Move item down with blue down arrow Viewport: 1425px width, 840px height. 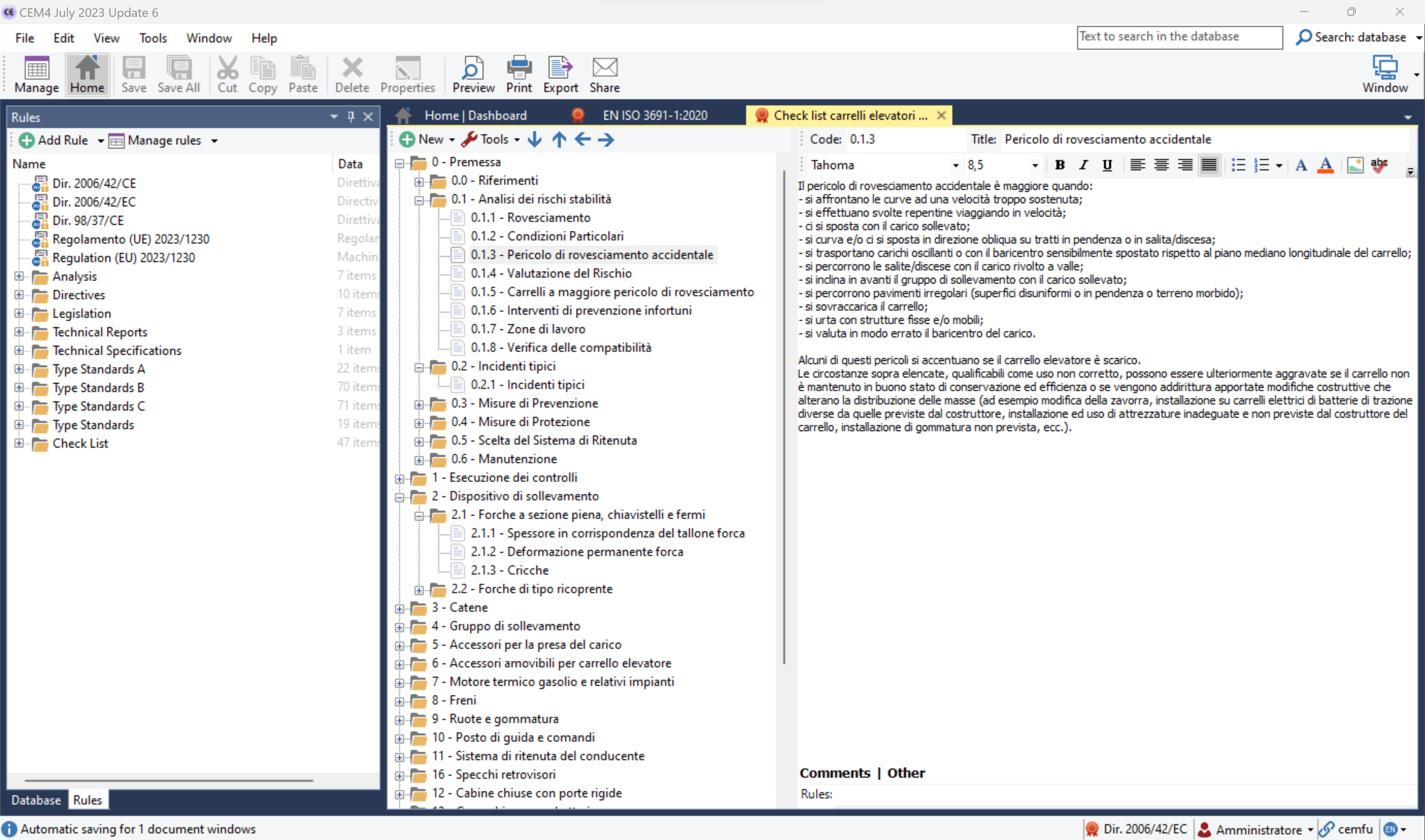[534, 139]
